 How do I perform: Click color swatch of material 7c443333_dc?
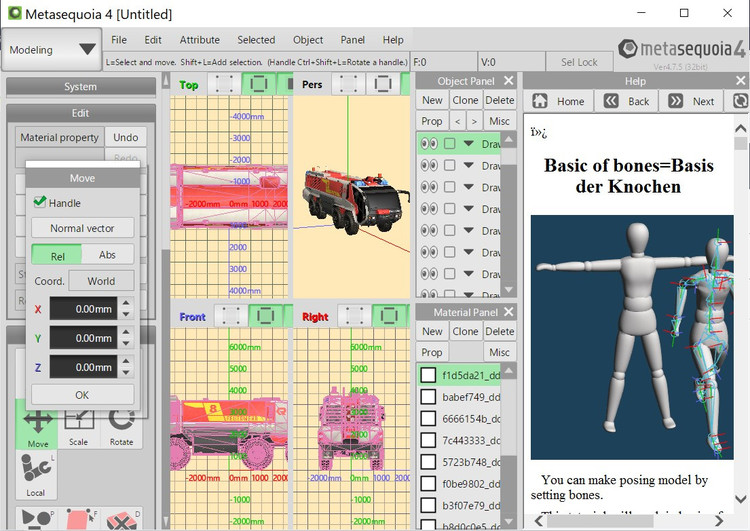point(428,440)
